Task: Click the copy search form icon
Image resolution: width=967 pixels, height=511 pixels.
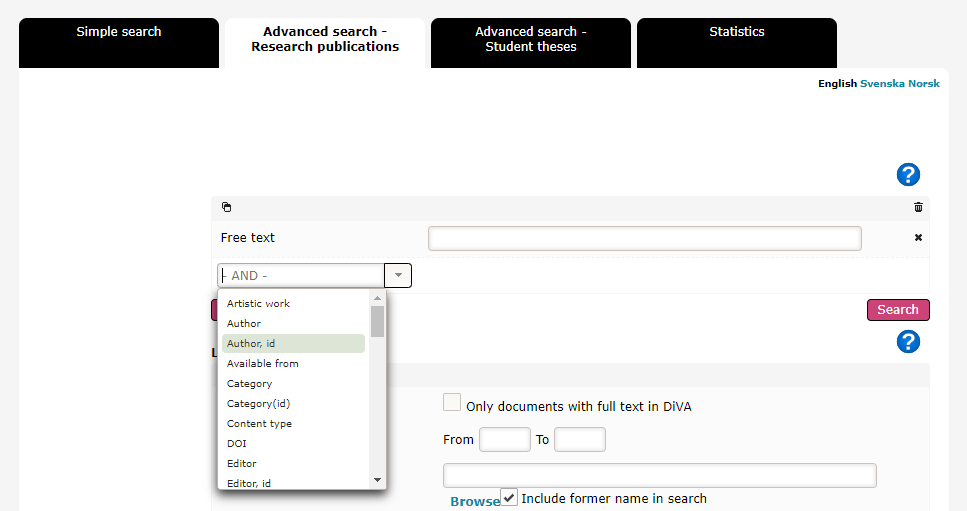Action: click(x=227, y=208)
